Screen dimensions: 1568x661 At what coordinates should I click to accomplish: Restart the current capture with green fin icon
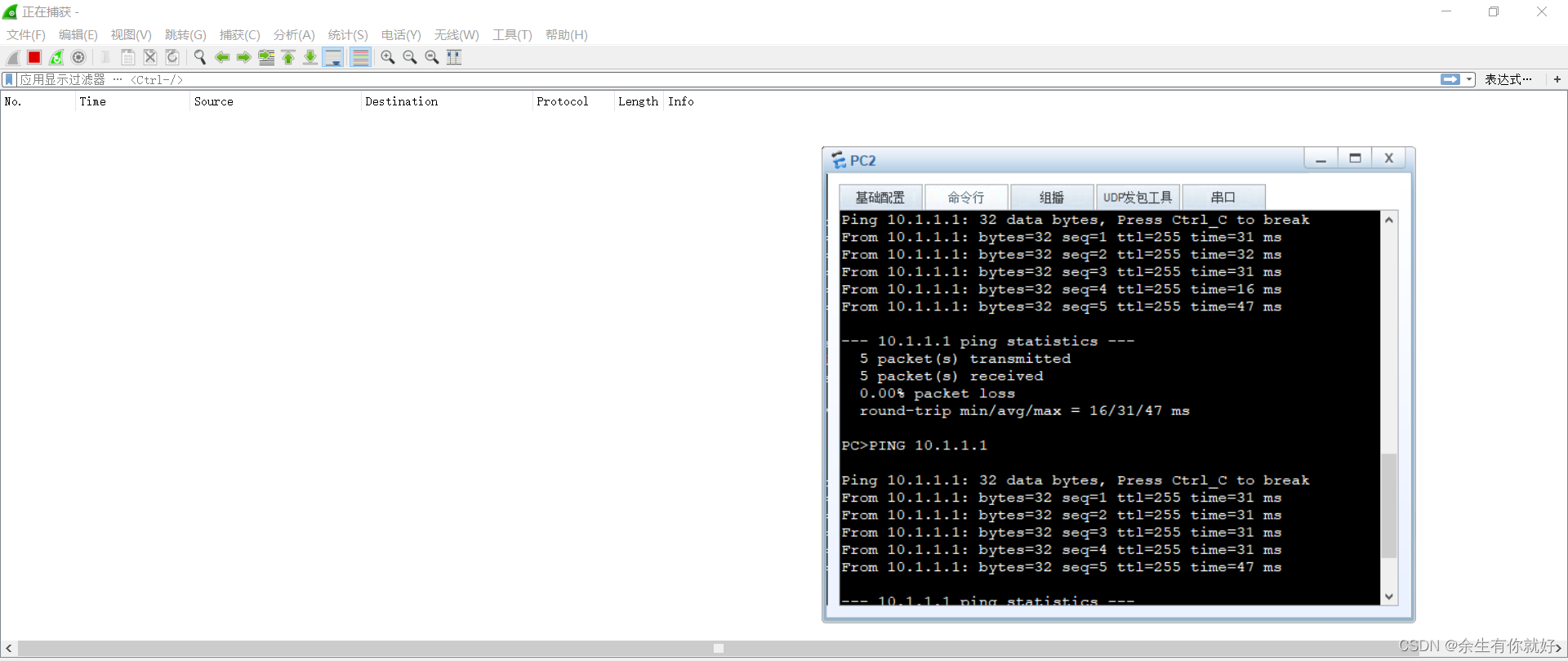[x=56, y=57]
